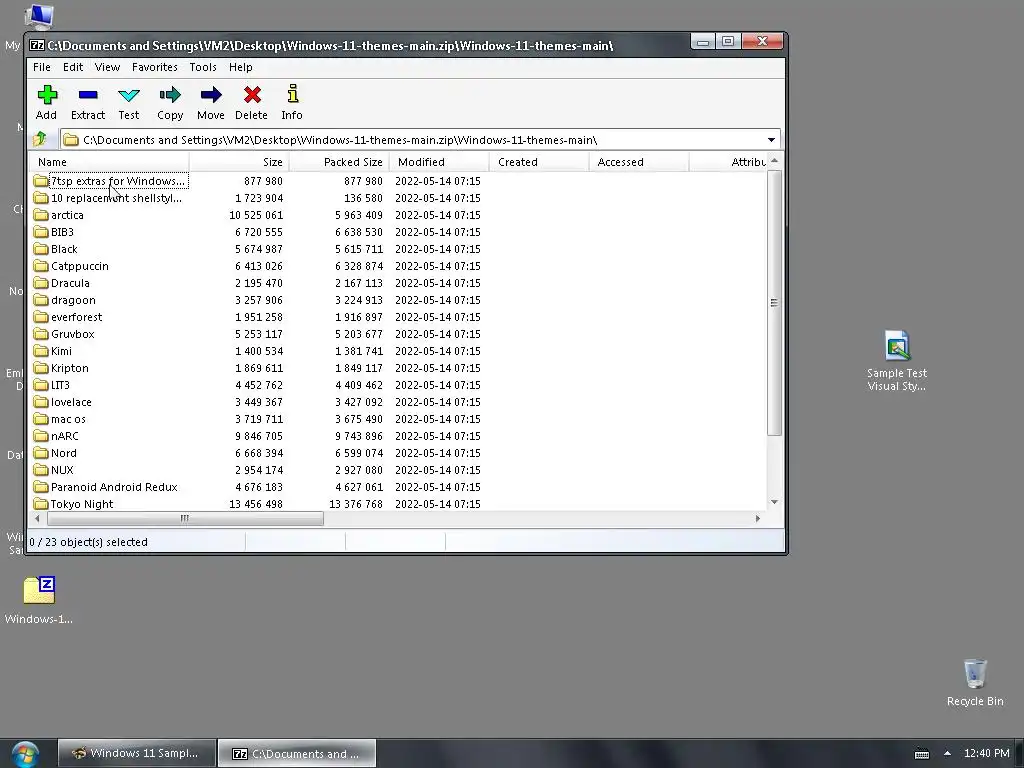Select Sample Test Visual Style desktop icon
Image resolution: width=1024 pixels, height=768 pixels.
click(897, 345)
